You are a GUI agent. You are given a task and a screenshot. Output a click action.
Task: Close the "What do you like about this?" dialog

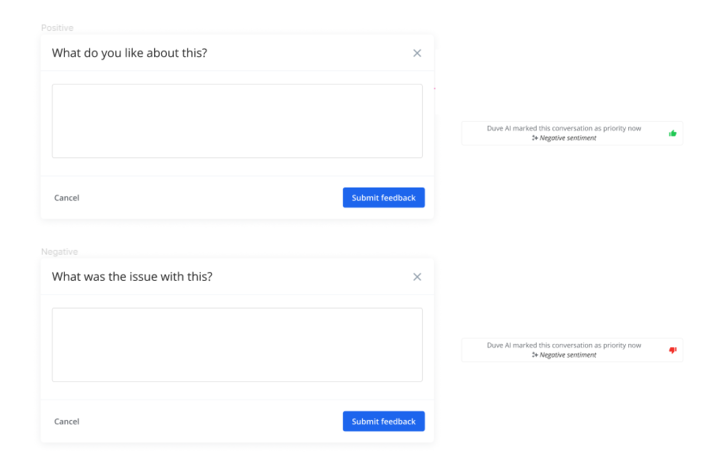coord(417,53)
